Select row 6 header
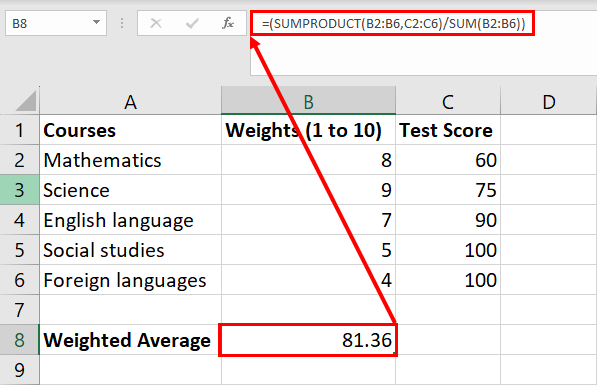This screenshot has width=597, height=385. pos(19,280)
